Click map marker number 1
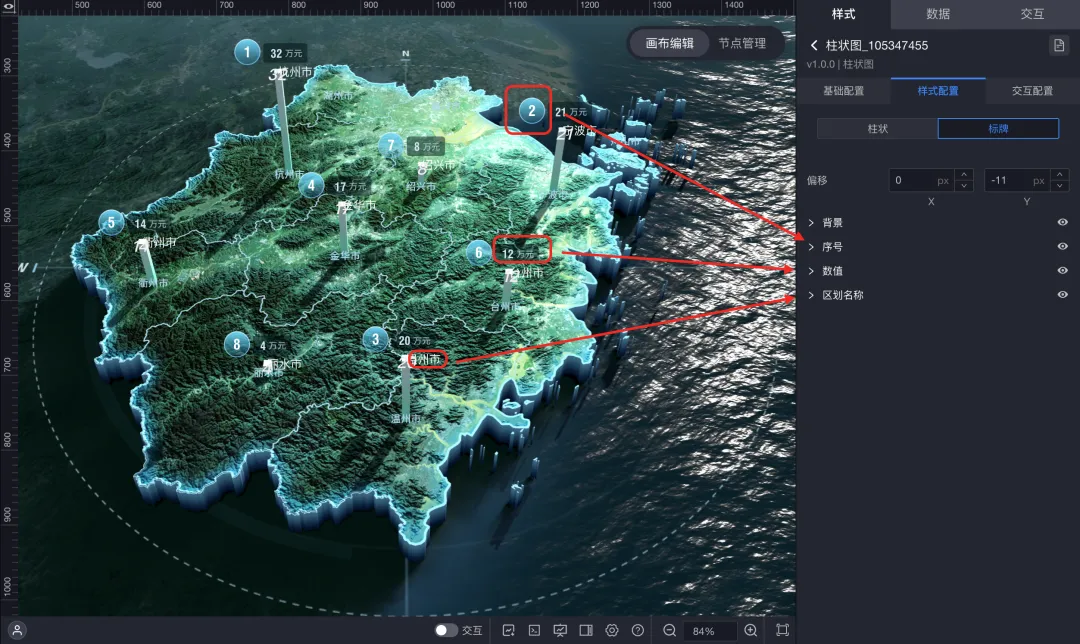 247,52
